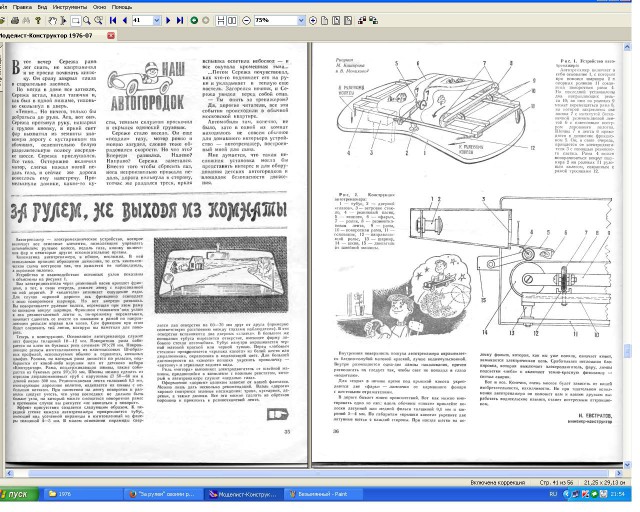Select the magnifier zoom tool

[x=87, y=20]
